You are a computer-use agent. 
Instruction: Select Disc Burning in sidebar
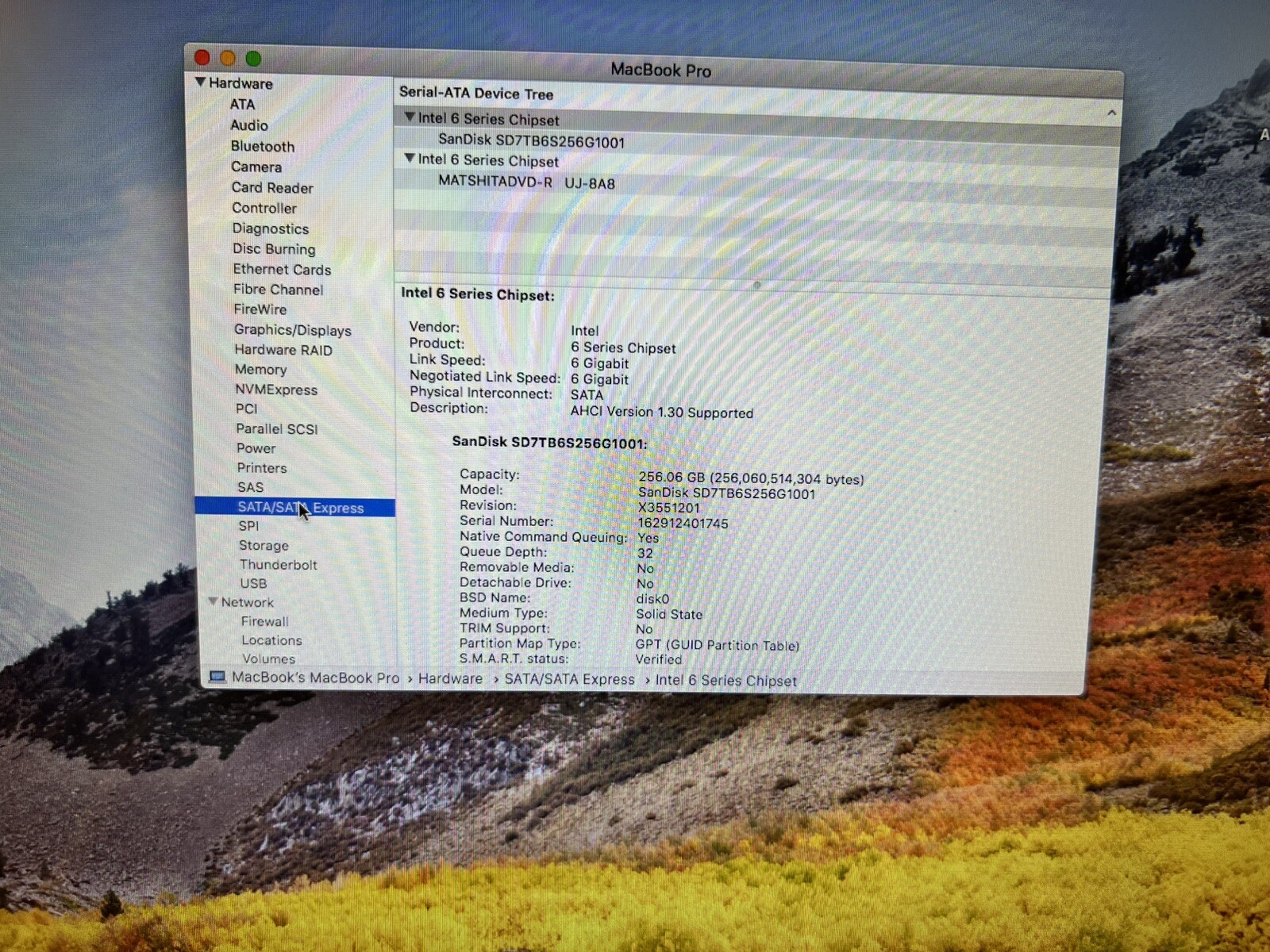[x=273, y=249]
